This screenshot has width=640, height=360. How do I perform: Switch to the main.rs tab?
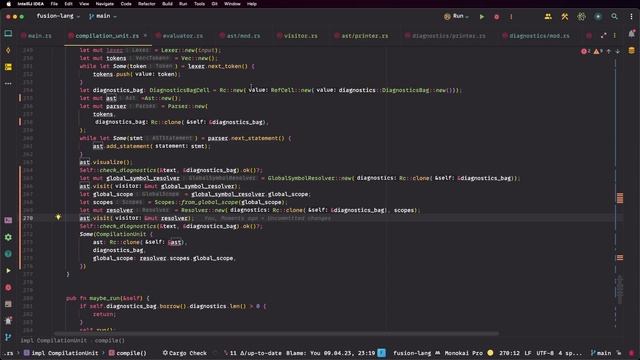[x=36, y=36]
